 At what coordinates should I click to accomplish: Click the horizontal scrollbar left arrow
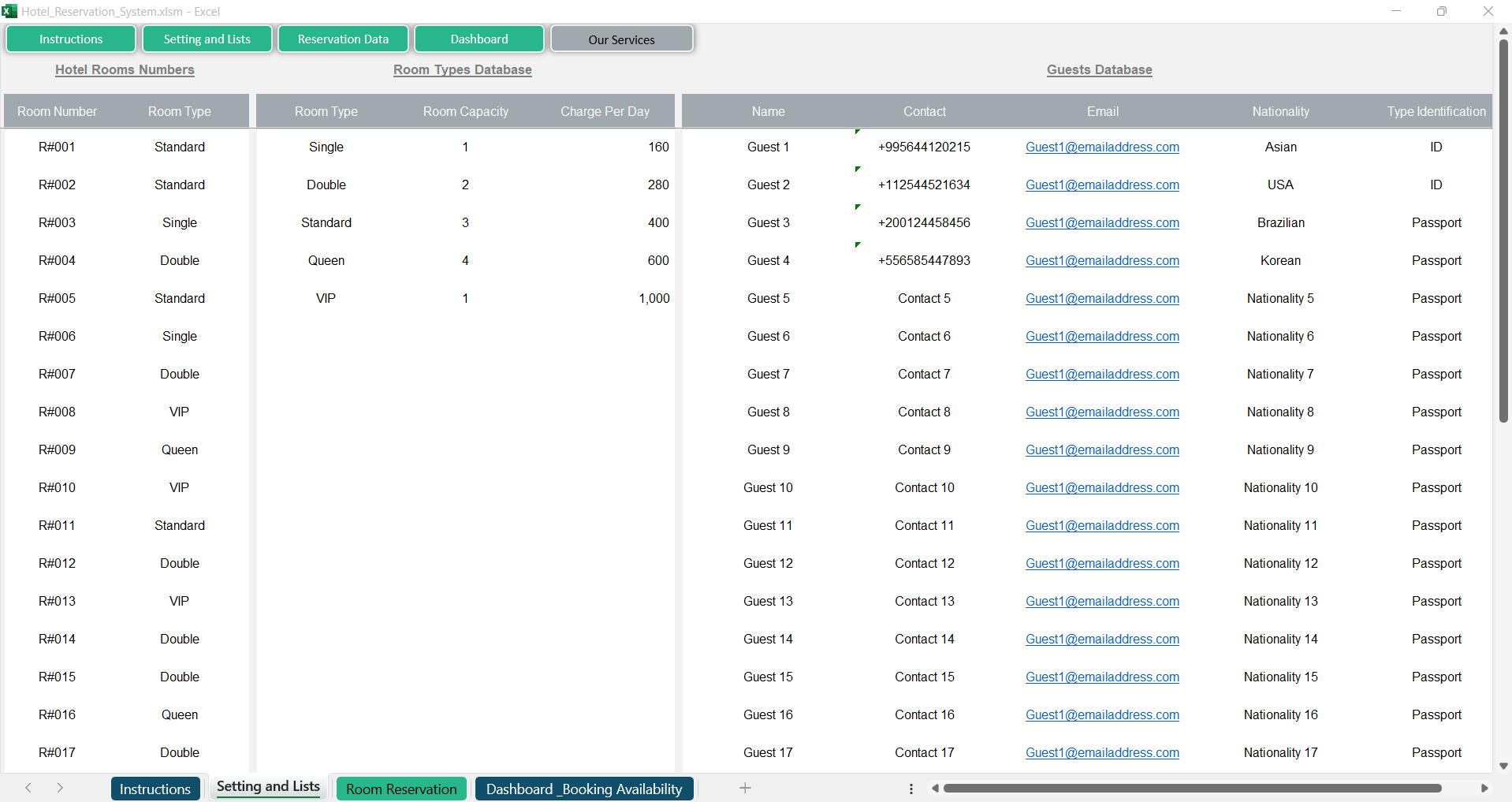coord(935,789)
